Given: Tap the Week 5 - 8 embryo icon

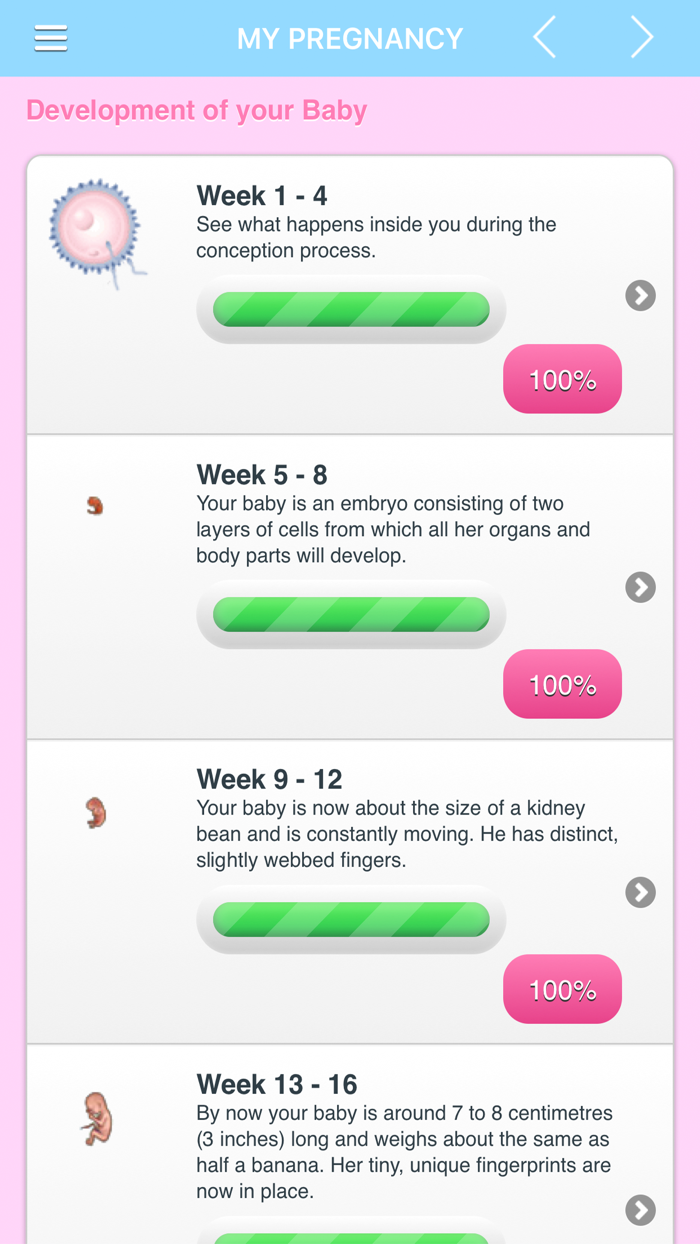Looking at the screenshot, I should coord(95,506).
